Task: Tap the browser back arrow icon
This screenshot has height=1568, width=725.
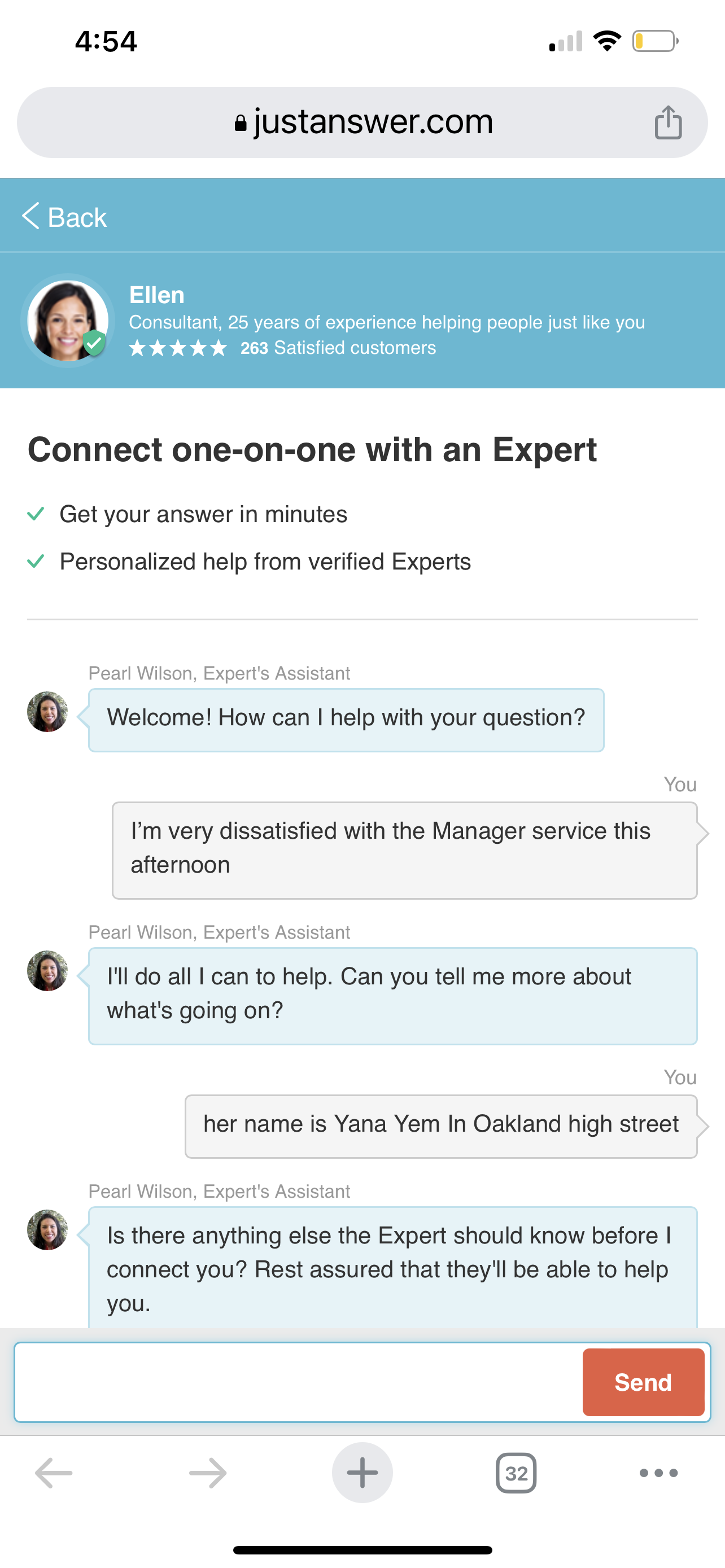Action: (54, 1473)
